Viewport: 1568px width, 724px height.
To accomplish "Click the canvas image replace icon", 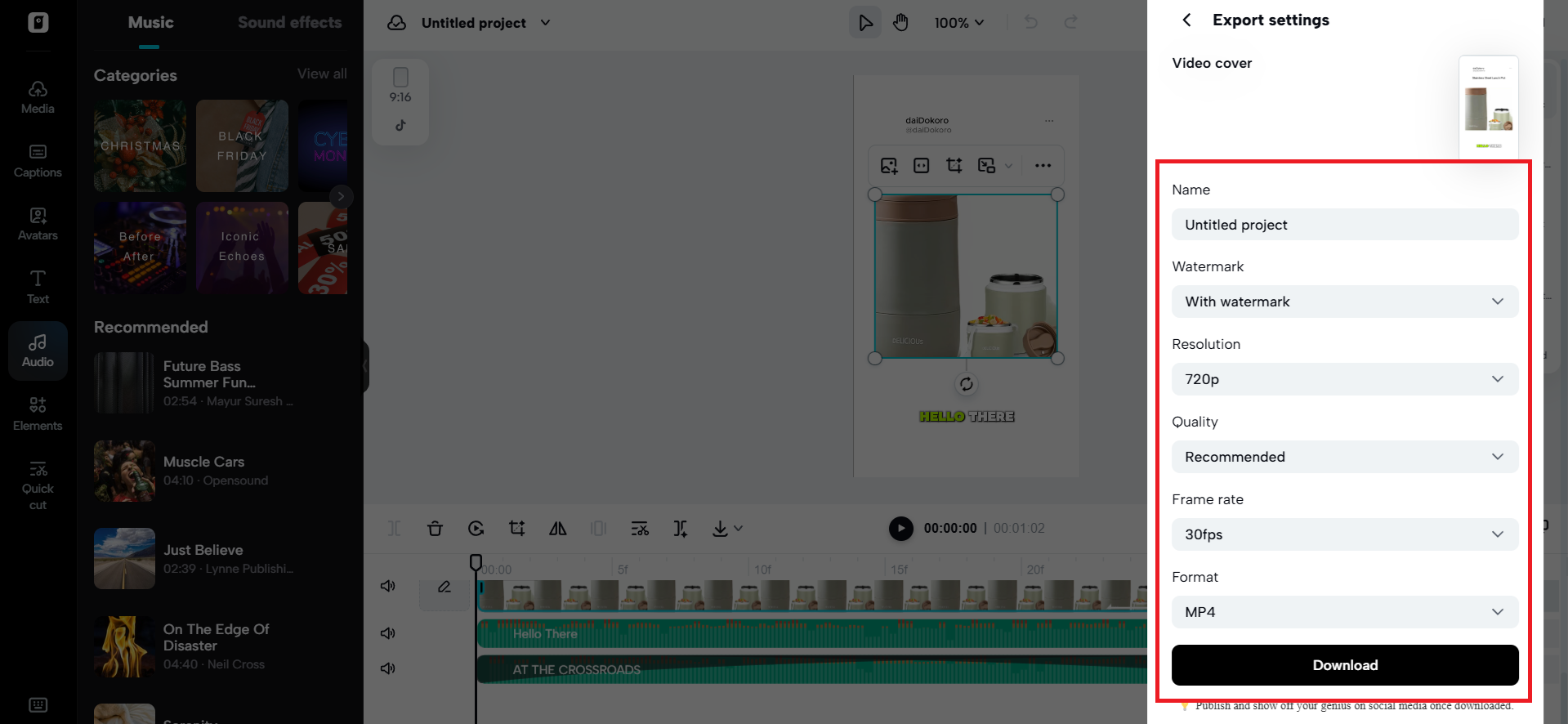I will point(889,165).
